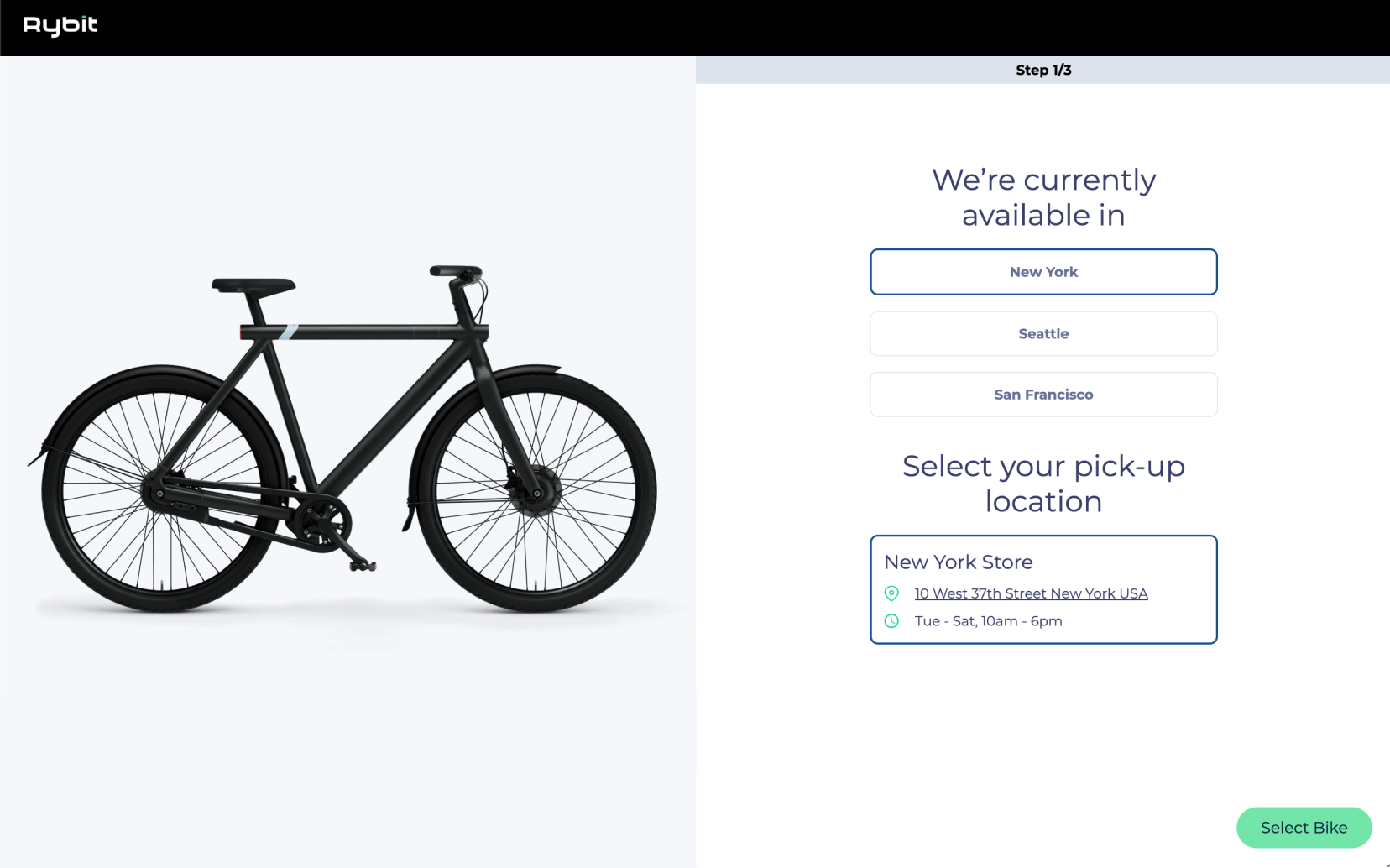
Task: Click the green location pin icon
Action: click(891, 593)
